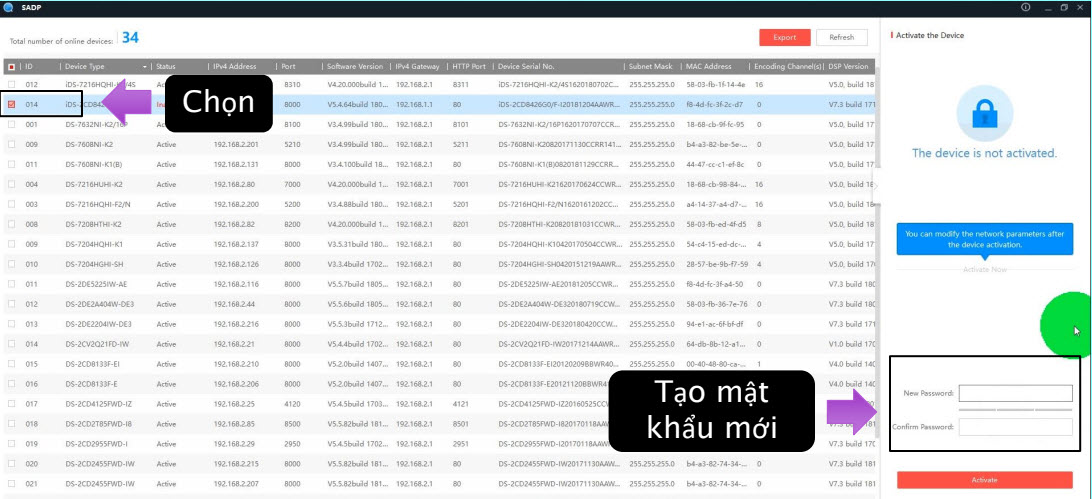Click the red Export button
Viewport: 1092px width, 499px height.
click(x=785, y=37)
